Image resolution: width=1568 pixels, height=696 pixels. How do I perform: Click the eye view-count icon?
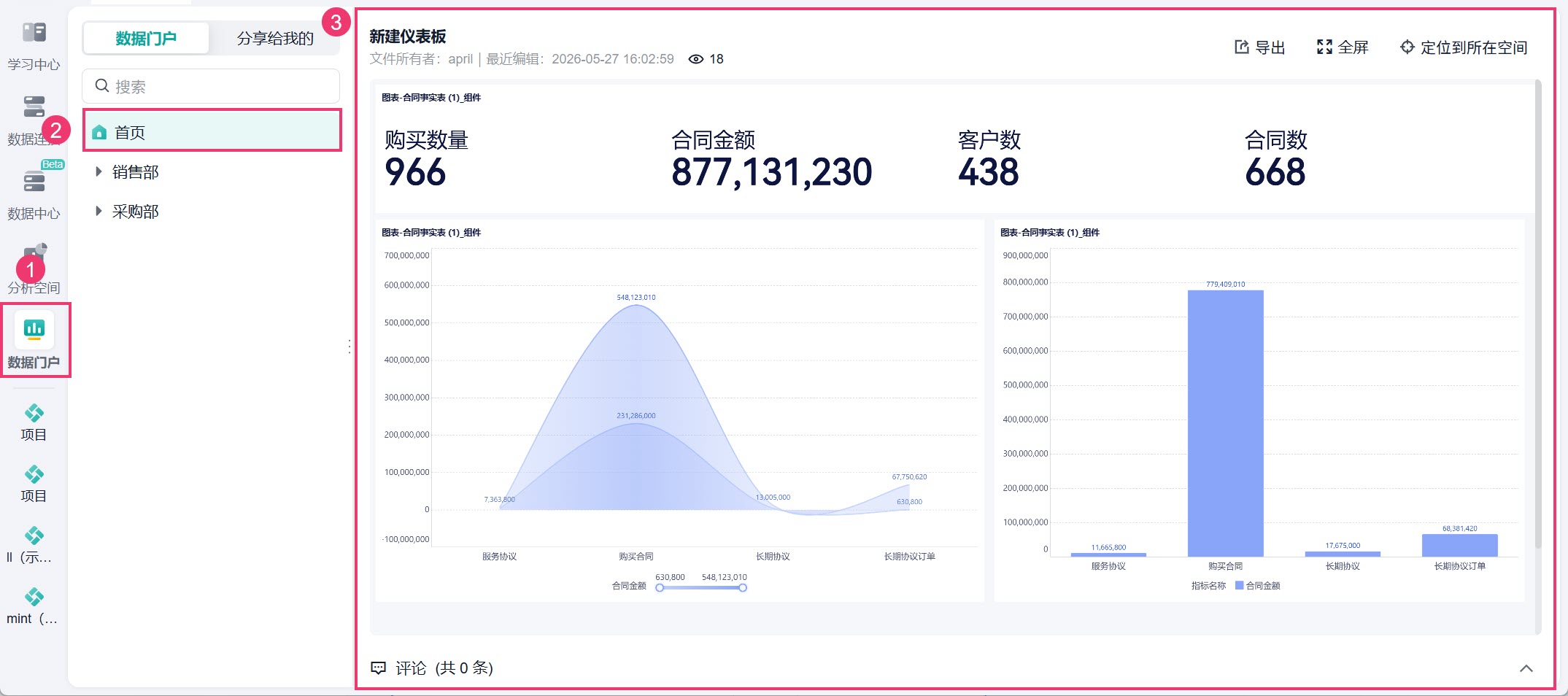click(696, 59)
